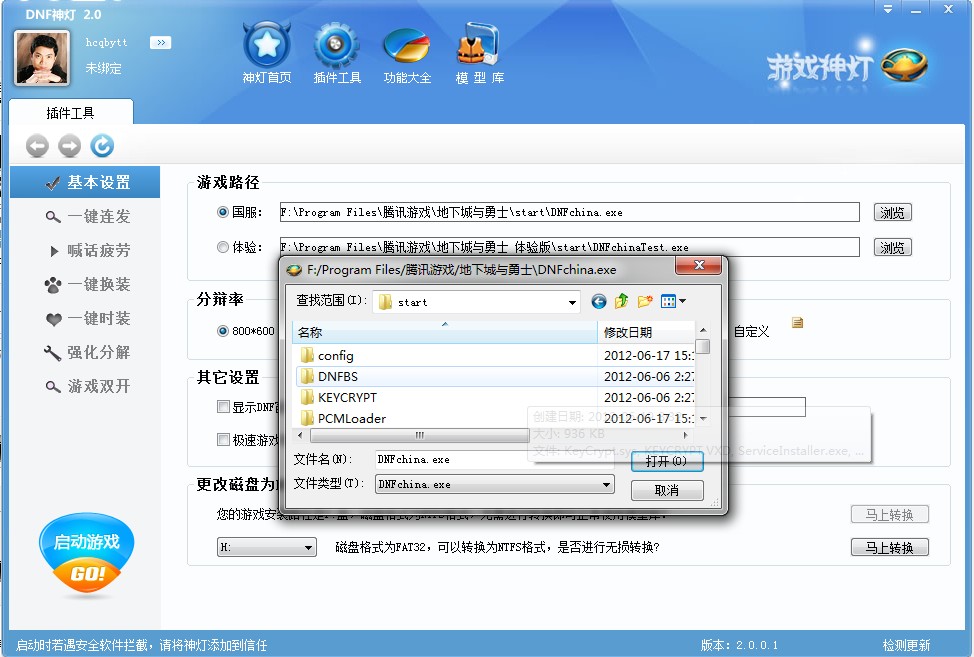Click the magnifier icon beside 游戏双开
The width and height of the screenshot is (974, 657).
tap(53, 386)
